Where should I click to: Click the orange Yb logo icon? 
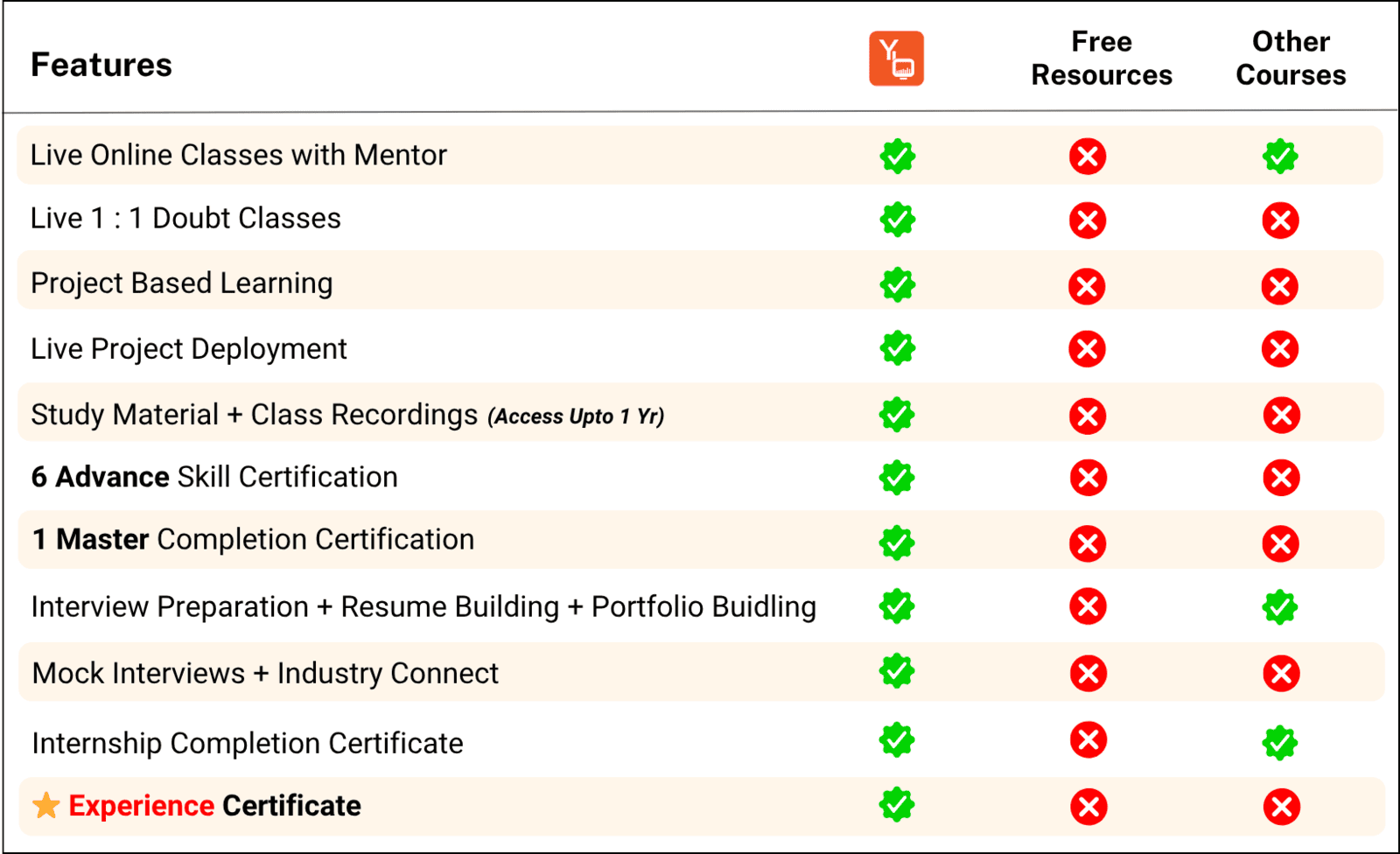coord(896,59)
